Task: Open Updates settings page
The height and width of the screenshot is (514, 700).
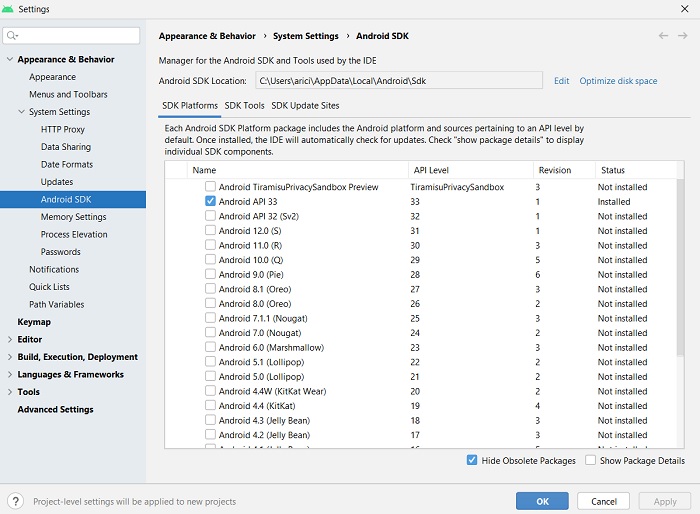Action: 57,182
